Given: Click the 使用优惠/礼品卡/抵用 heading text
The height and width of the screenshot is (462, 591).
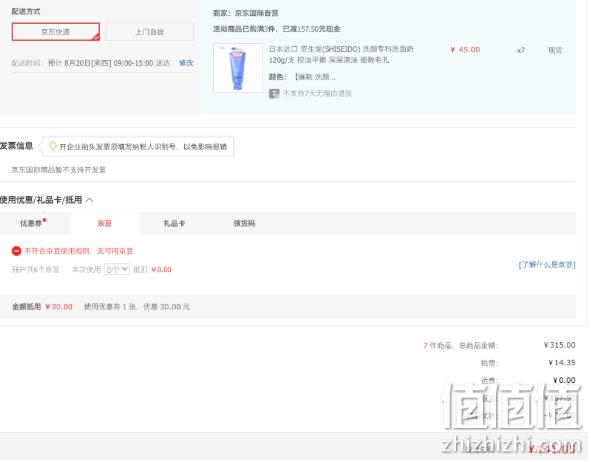Looking at the screenshot, I should tap(41, 200).
